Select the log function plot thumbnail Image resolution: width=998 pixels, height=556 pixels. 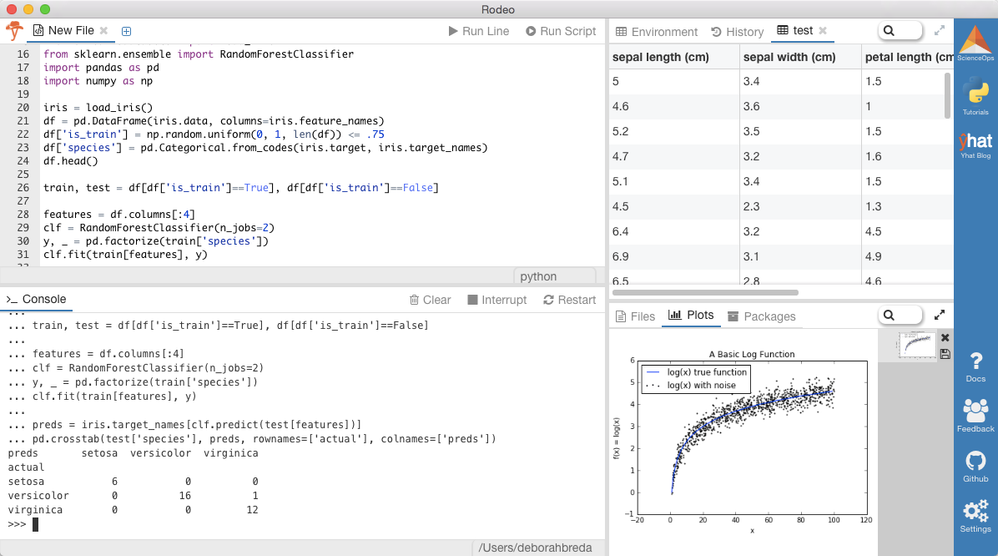pyautogui.click(x=917, y=344)
